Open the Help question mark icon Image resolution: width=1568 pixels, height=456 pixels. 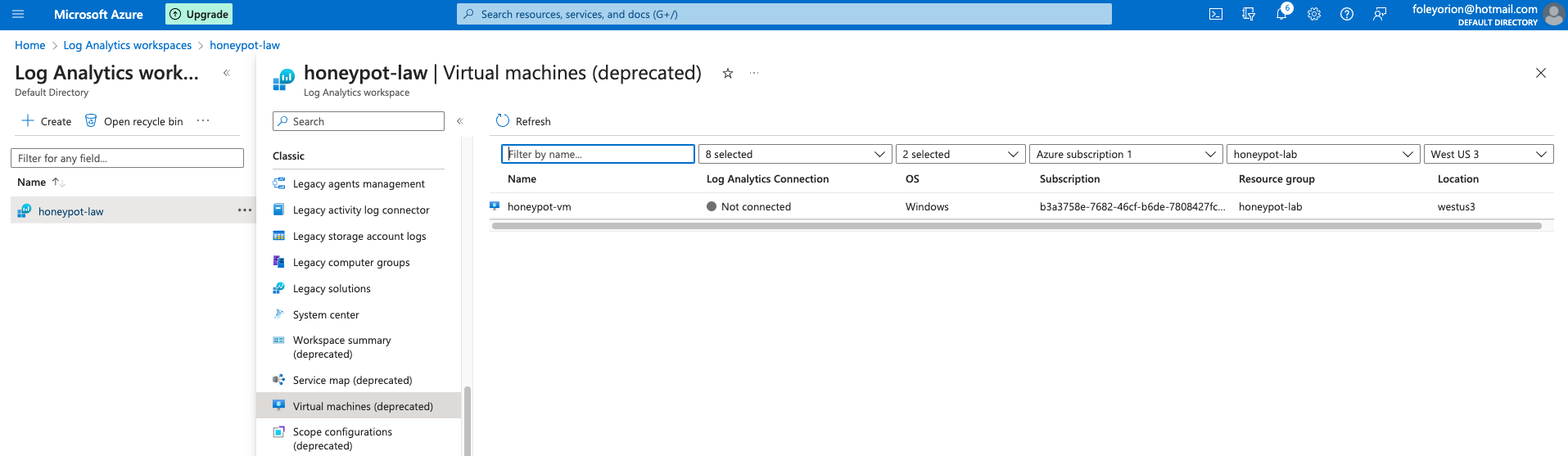1347,14
